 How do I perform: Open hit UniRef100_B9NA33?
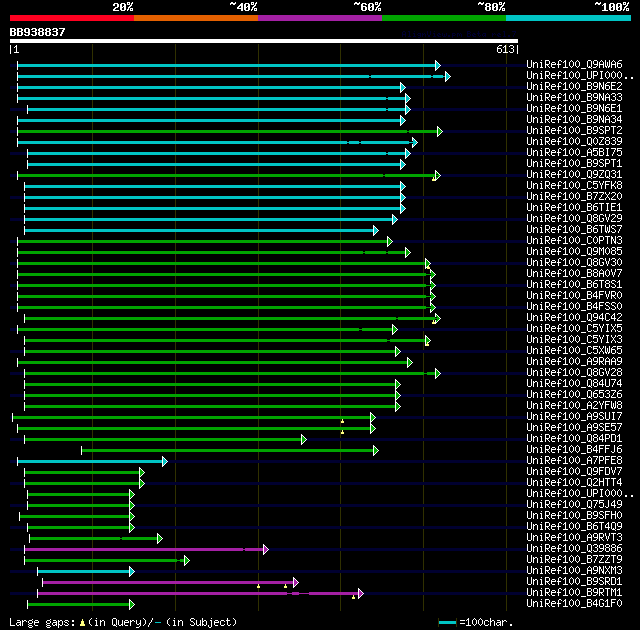coord(574,97)
